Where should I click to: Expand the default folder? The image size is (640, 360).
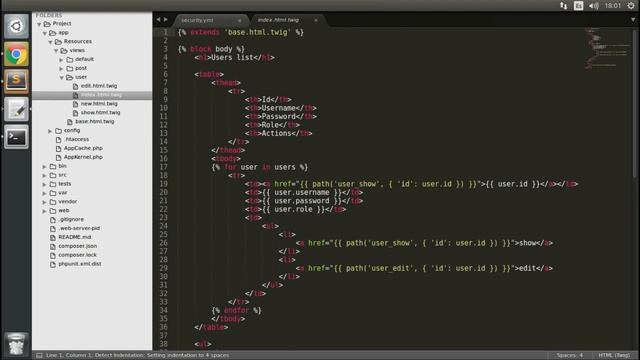(x=62, y=60)
